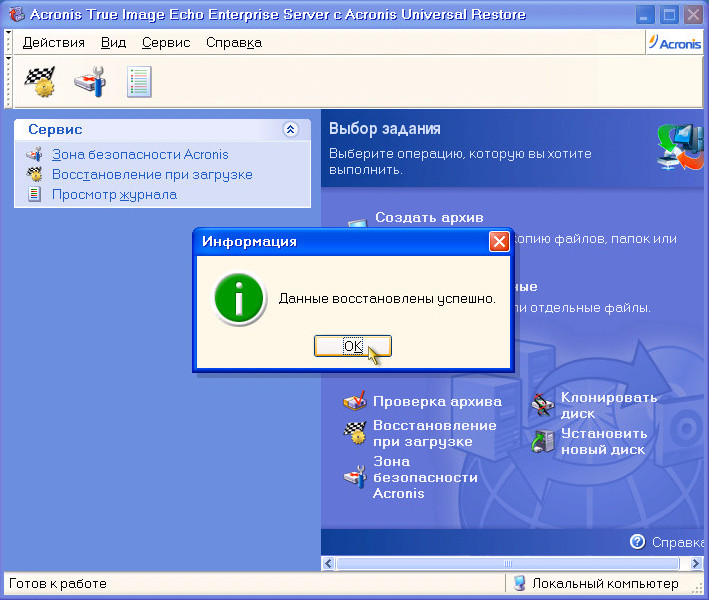The image size is (709, 600).
Task: Click the Установить новый диск icon
Action: coord(542,441)
